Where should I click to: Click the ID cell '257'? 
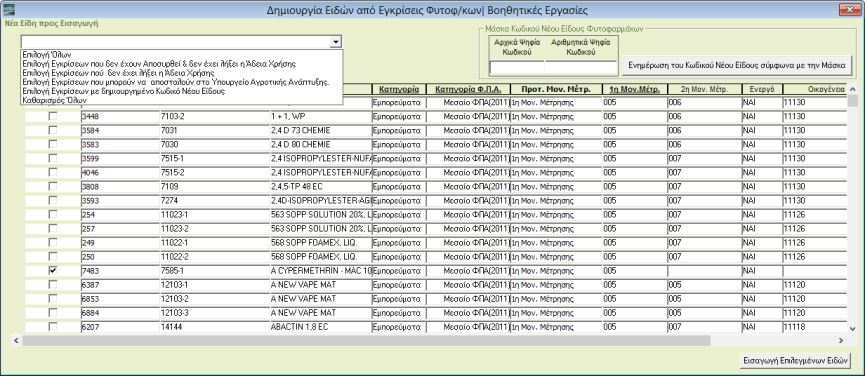tap(120, 228)
